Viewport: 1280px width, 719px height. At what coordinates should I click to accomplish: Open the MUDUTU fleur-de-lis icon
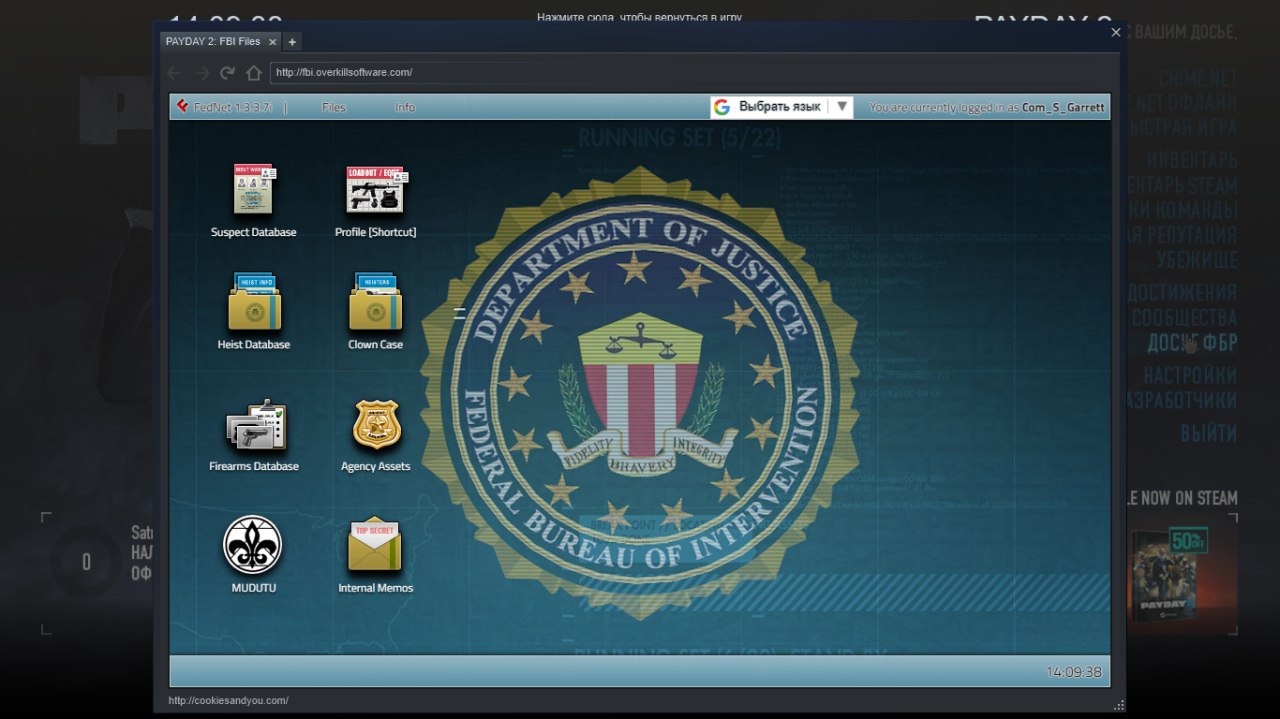click(252, 545)
